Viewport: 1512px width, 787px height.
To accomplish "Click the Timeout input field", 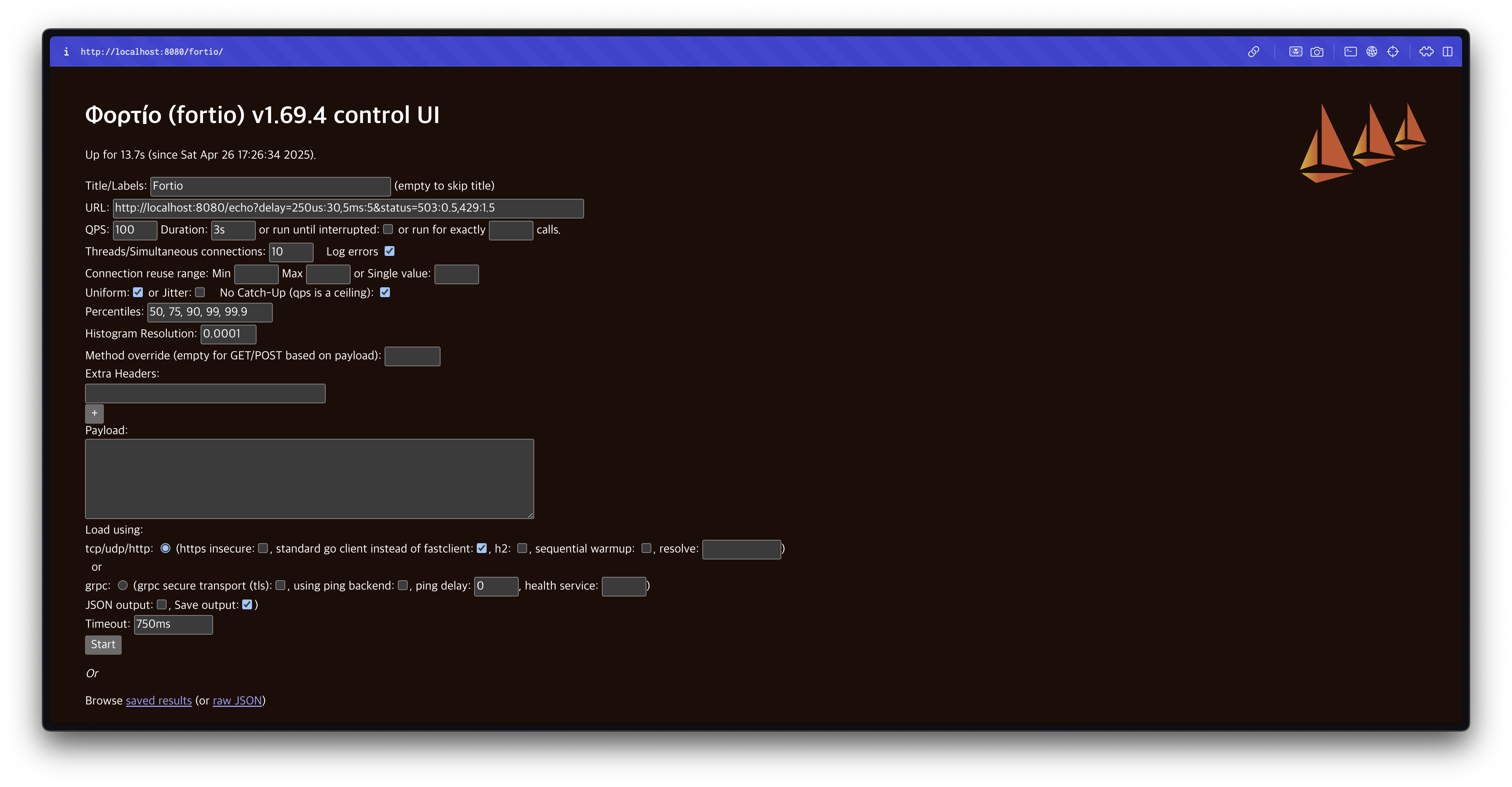I will point(173,625).
